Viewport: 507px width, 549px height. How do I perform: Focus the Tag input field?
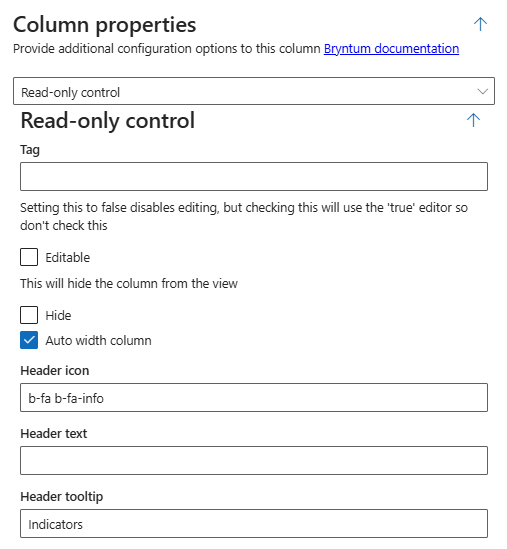click(254, 176)
